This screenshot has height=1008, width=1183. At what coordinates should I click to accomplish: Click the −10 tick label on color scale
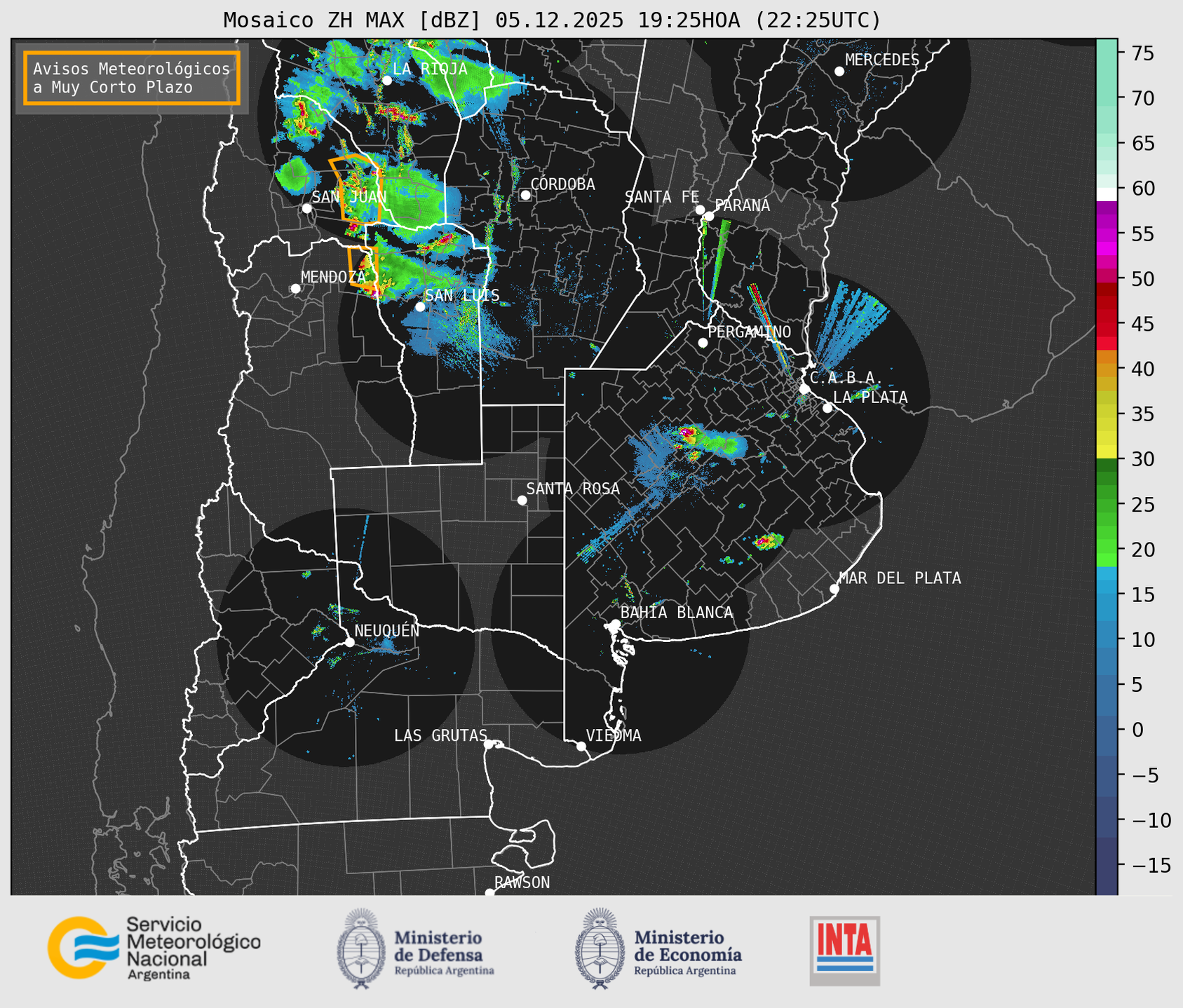1151,820
